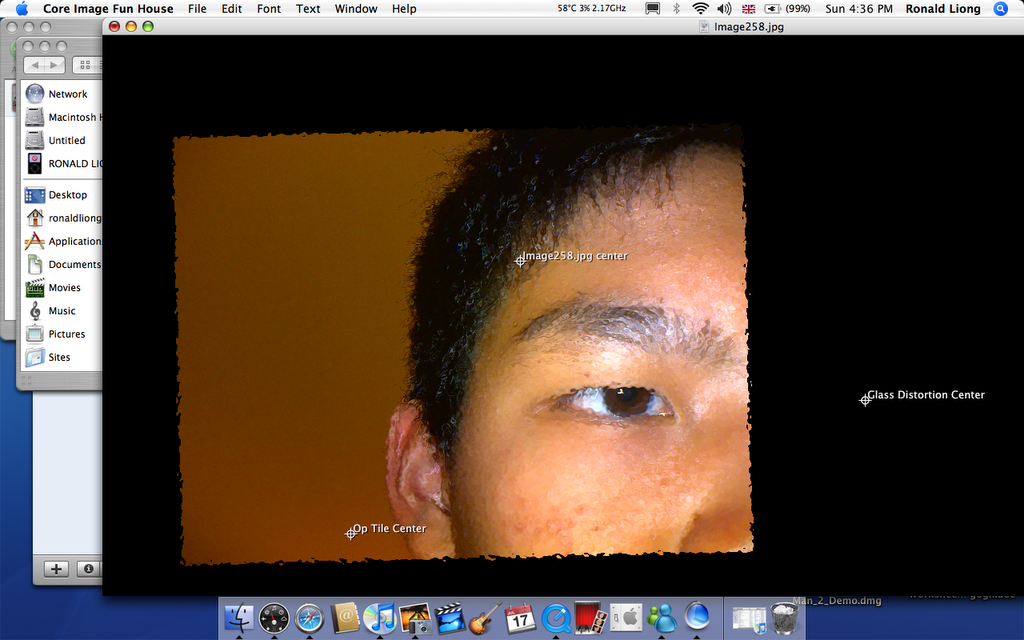Open the Core Image Fun House menu
Viewport: 1024px width, 640px height.
108,8
